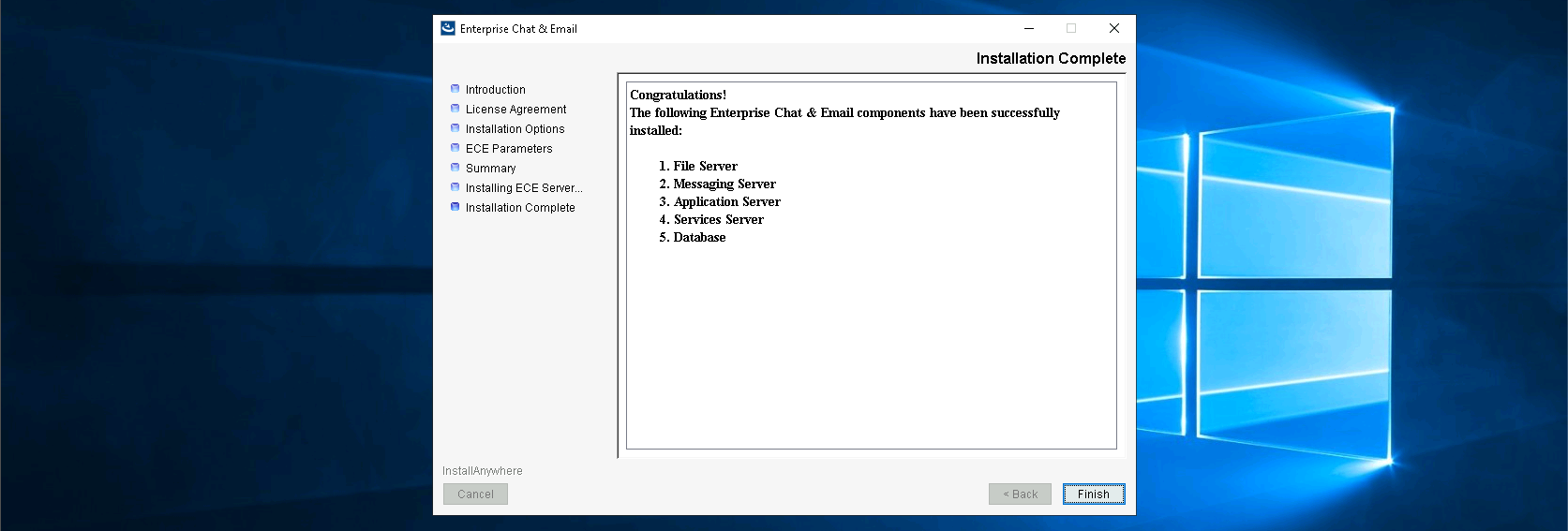Select the Installation Options step label

pos(515,129)
